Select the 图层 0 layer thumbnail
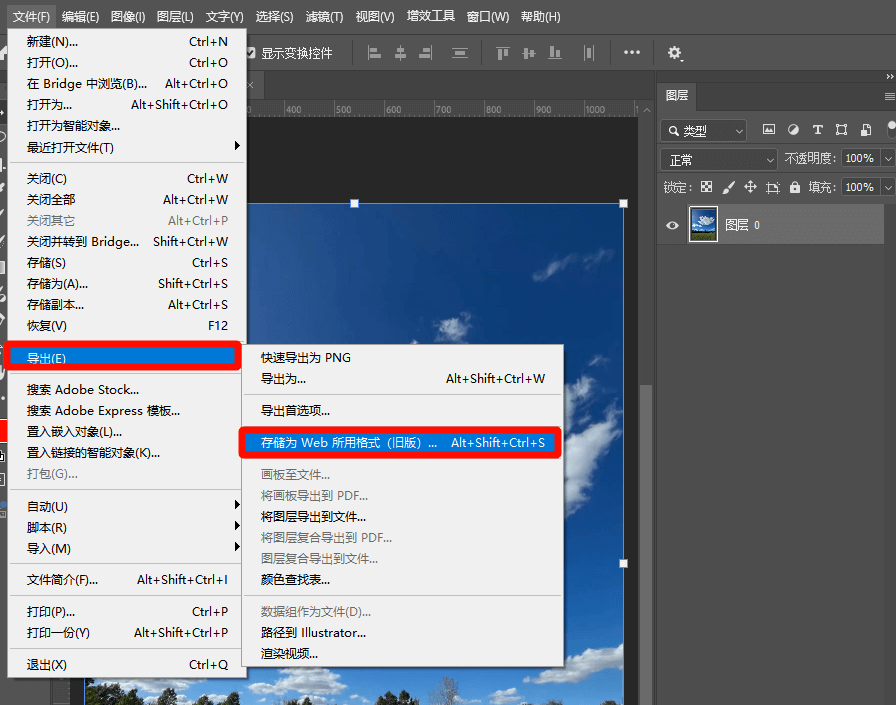Image resolution: width=896 pixels, height=705 pixels. [x=704, y=225]
